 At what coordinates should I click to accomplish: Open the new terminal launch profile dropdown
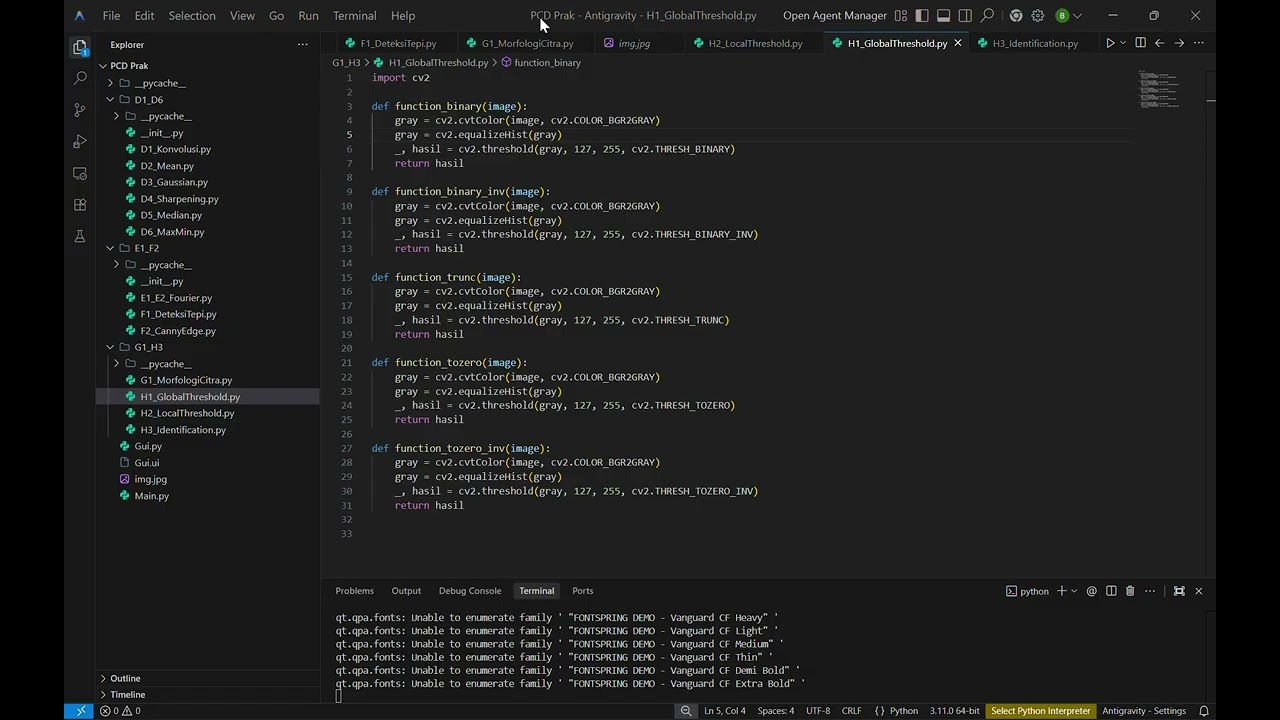pos(1074,591)
